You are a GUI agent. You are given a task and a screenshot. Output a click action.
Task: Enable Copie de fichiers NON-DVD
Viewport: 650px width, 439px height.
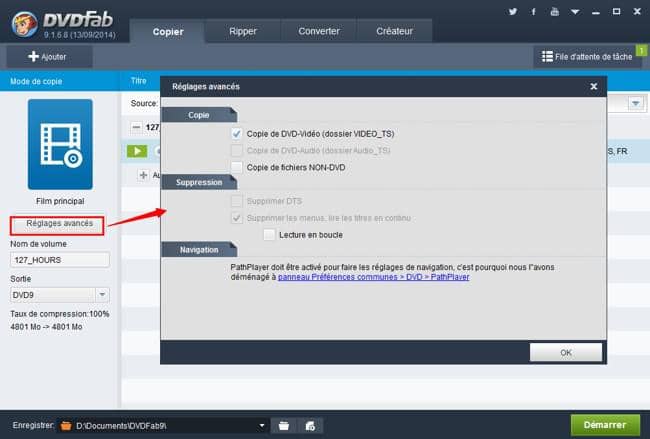pos(236,167)
